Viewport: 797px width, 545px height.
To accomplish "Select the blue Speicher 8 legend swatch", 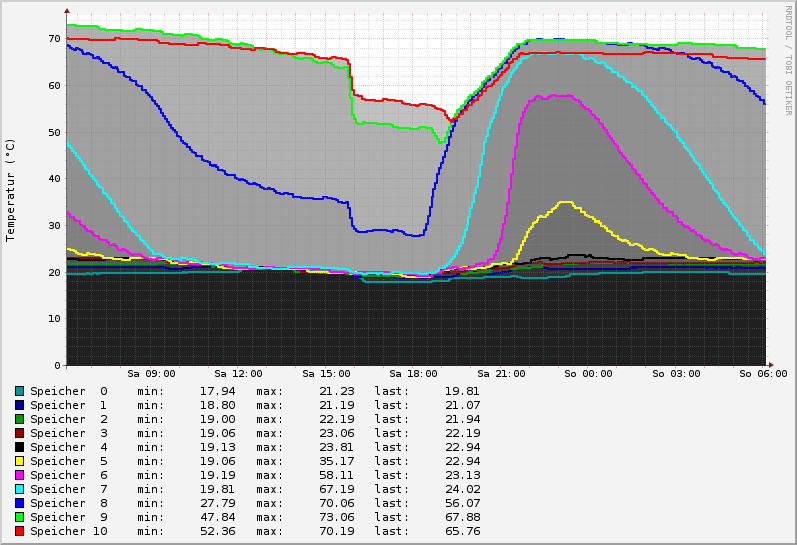I will [x=19, y=503].
